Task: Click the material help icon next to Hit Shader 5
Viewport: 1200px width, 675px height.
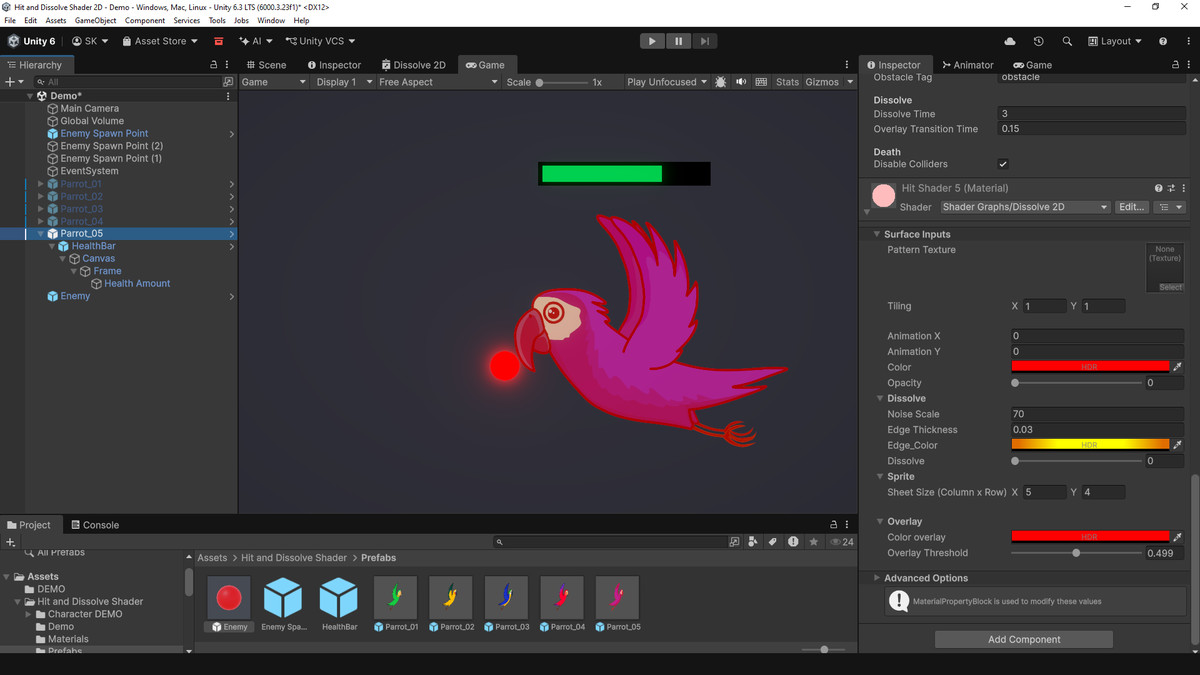Action: tap(1159, 188)
